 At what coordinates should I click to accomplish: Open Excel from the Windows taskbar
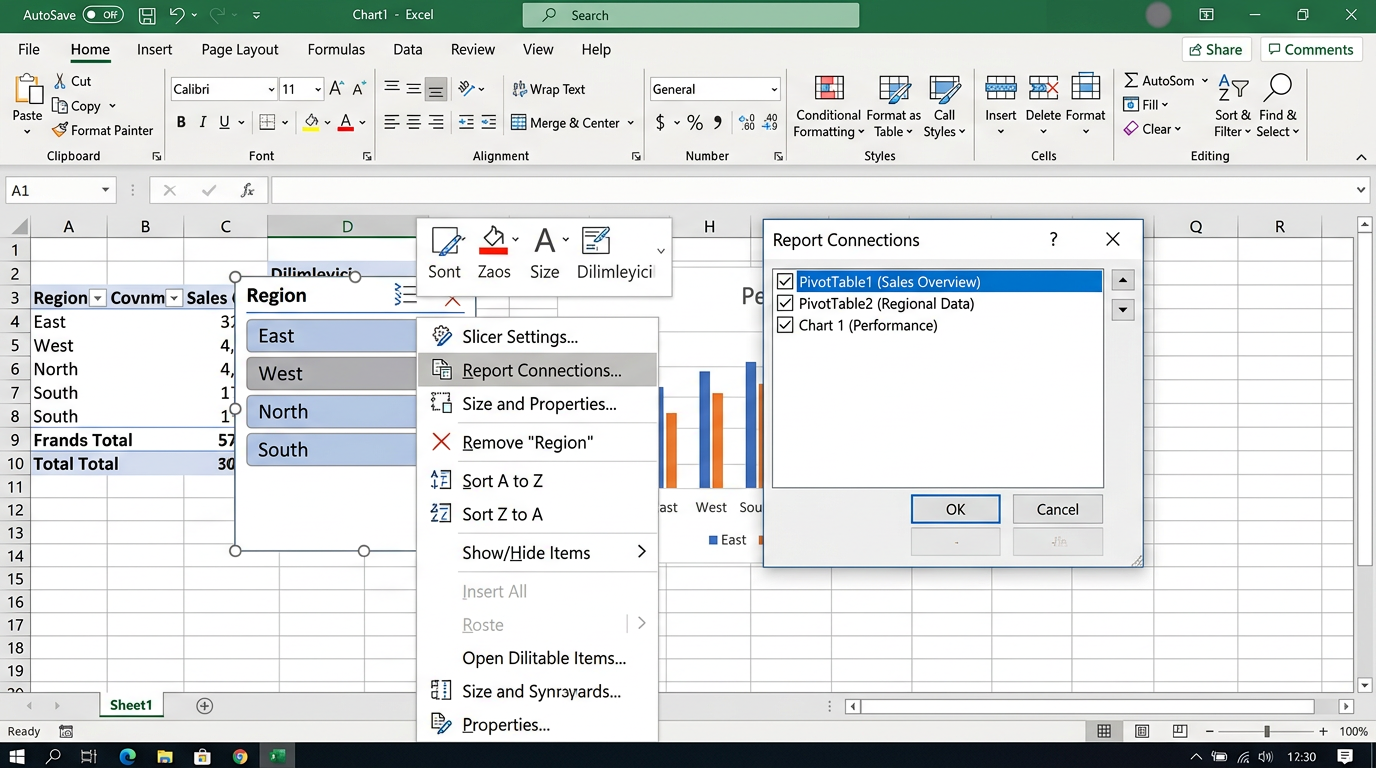pyautogui.click(x=277, y=756)
